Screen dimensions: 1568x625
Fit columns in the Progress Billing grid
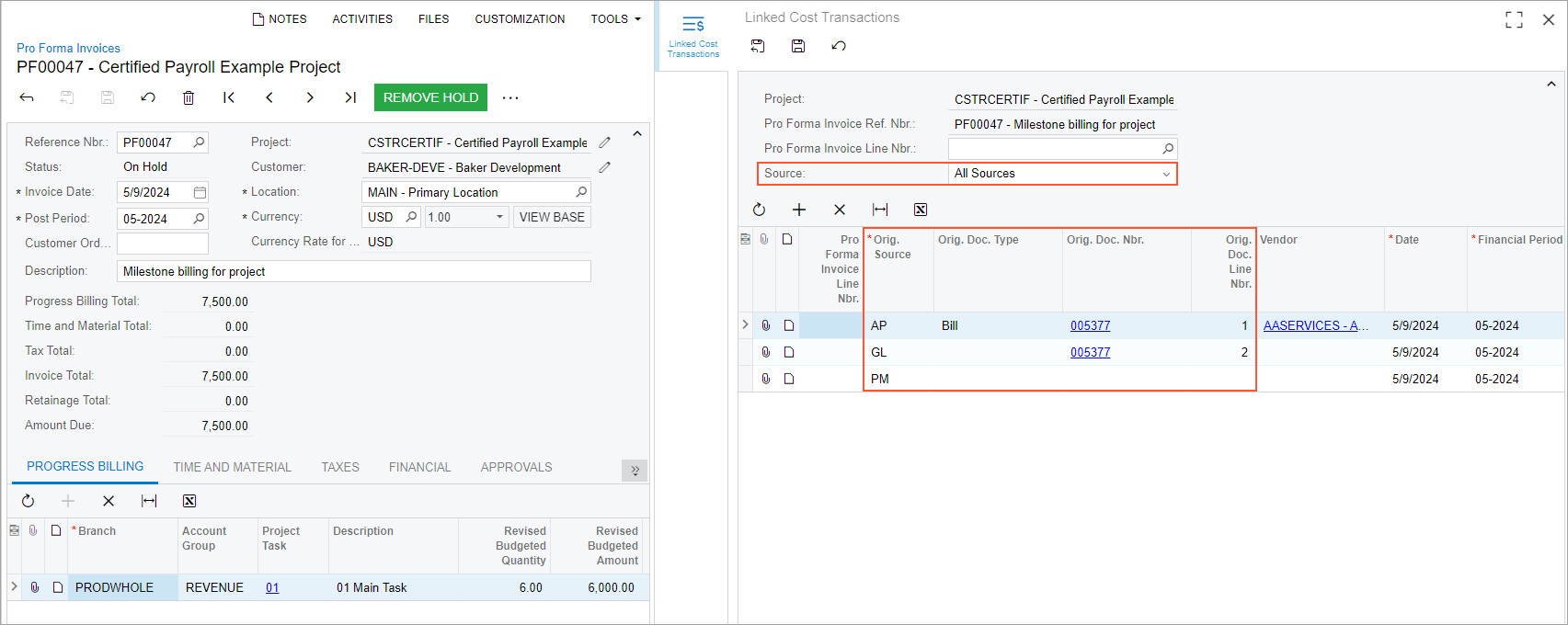pos(149,501)
